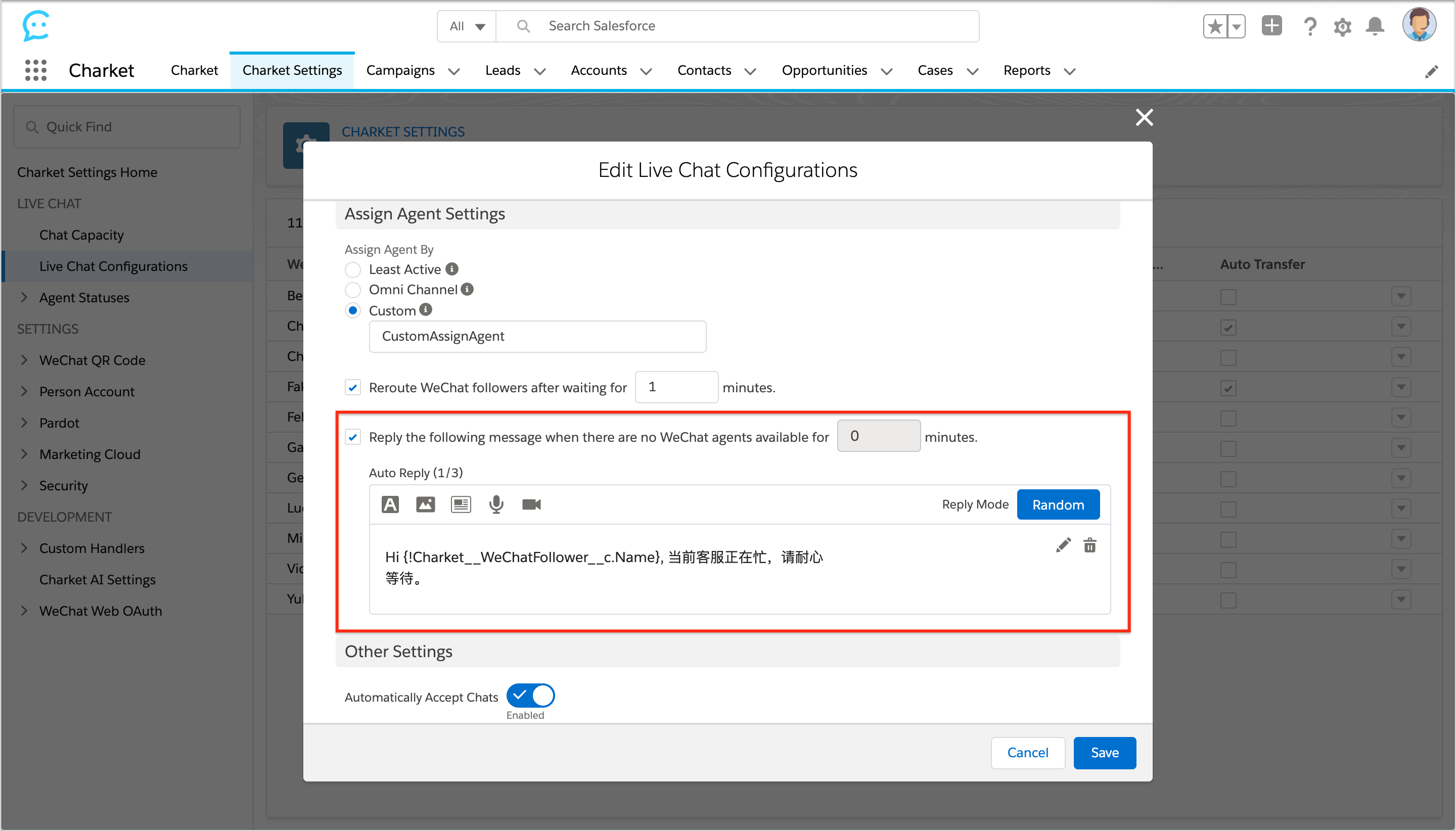1456x831 pixels.
Task: Select the Custom radio button
Action: [353, 310]
